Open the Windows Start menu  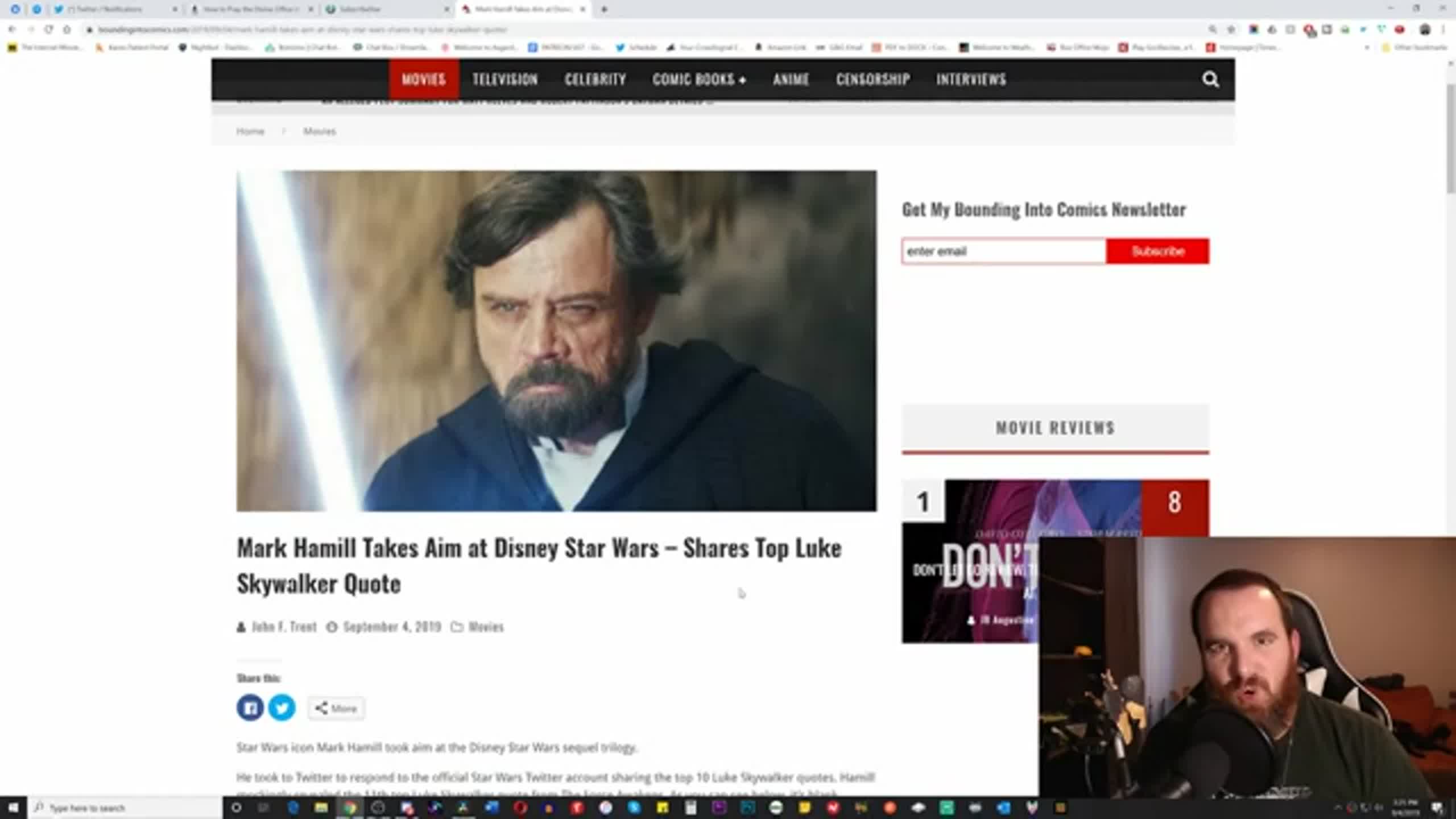click(x=12, y=807)
